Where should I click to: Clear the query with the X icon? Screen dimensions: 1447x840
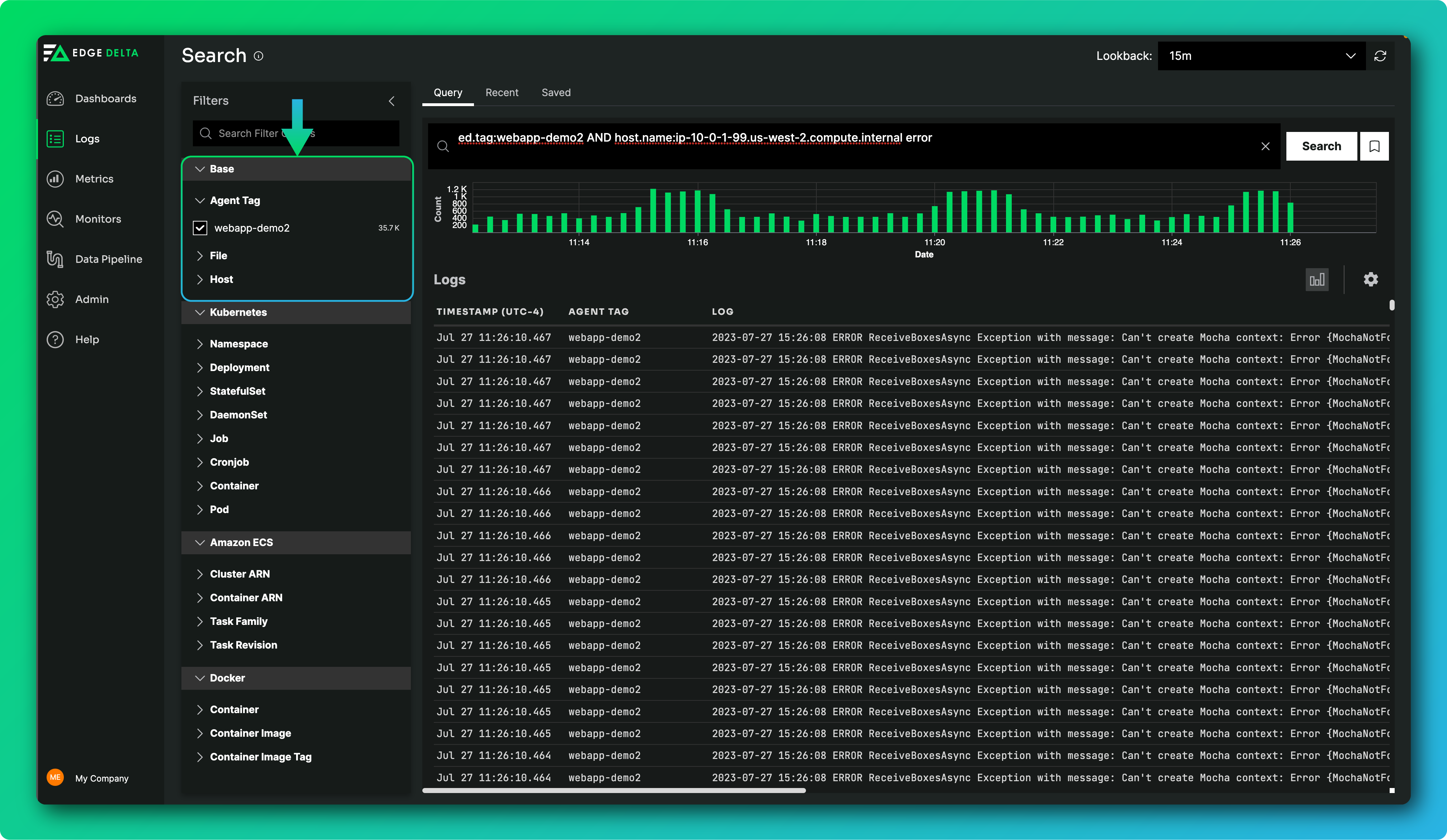[x=1265, y=146]
